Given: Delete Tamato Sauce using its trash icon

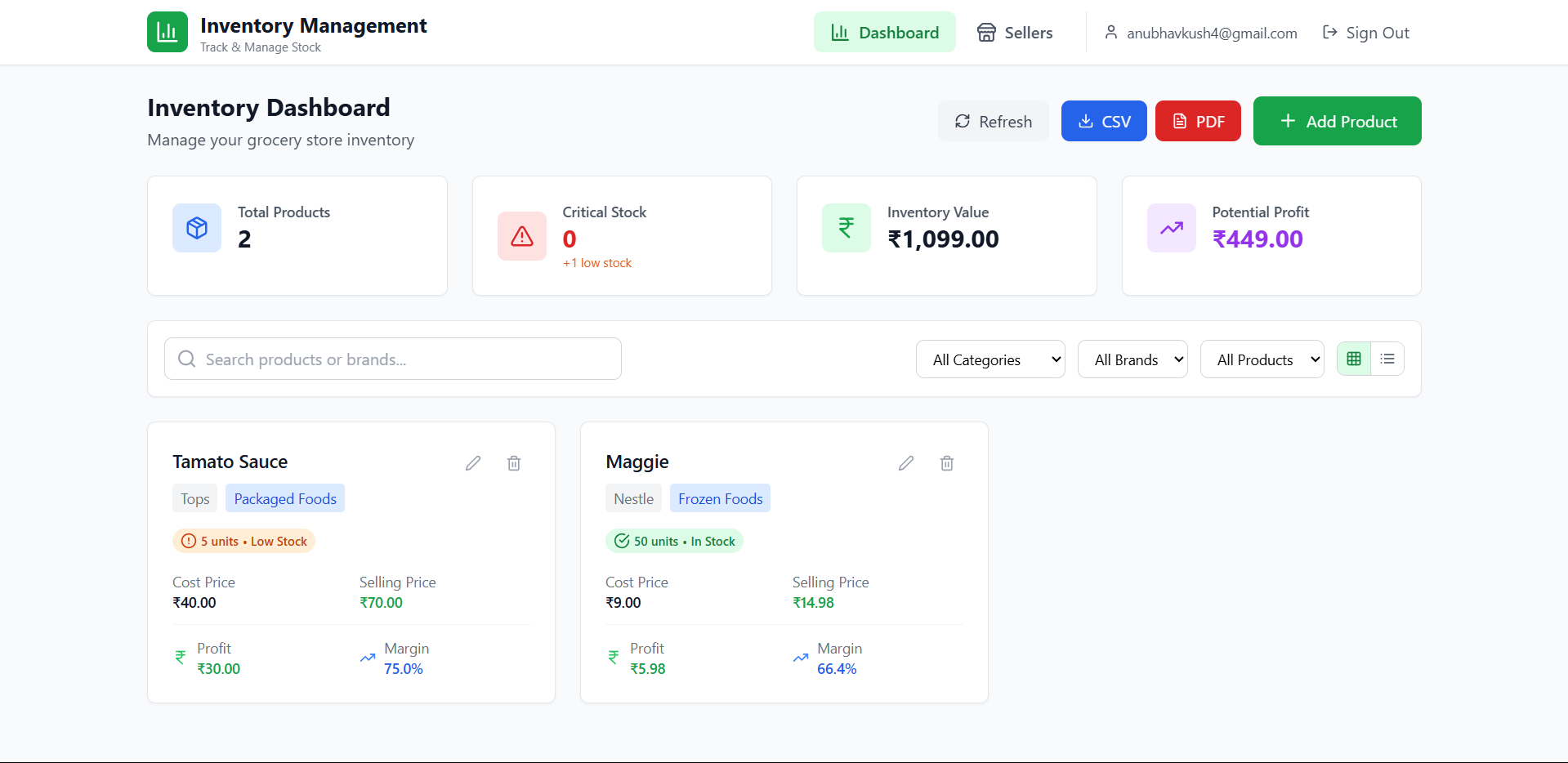Looking at the screenshot, I should click(514, 463).
